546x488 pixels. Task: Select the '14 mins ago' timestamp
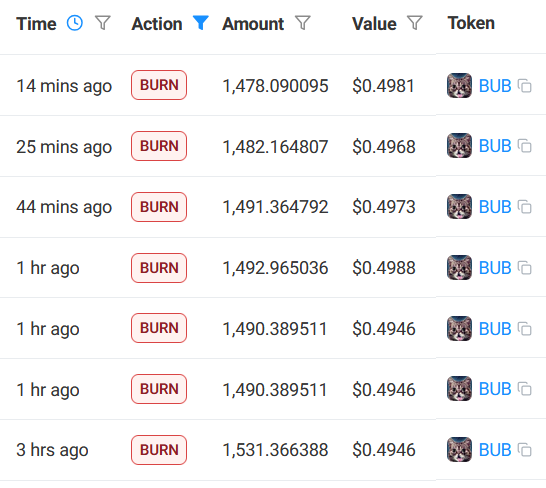pos(64,86)
